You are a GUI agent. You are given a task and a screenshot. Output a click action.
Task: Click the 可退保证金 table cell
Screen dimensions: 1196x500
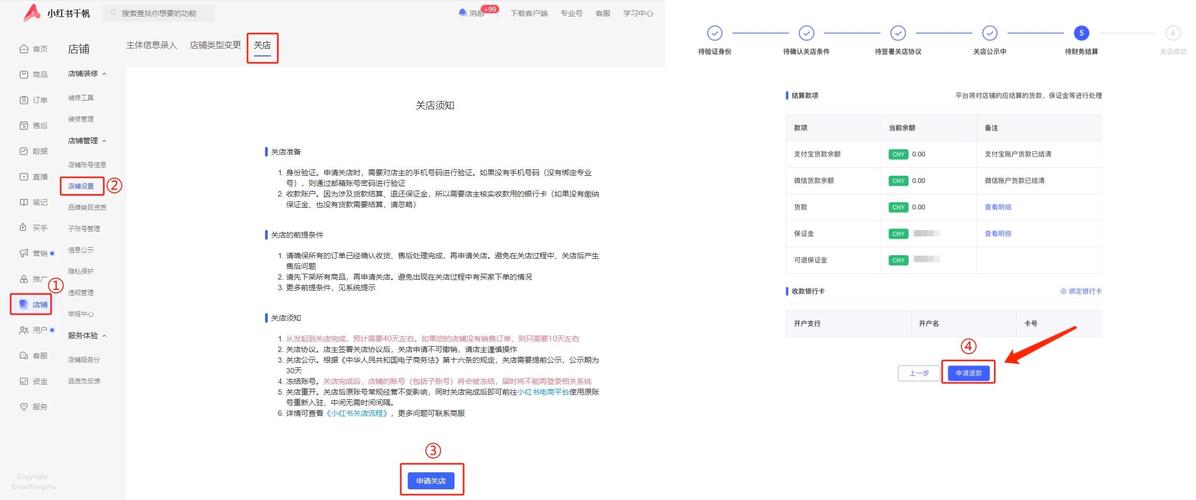[x=833, y=260]
